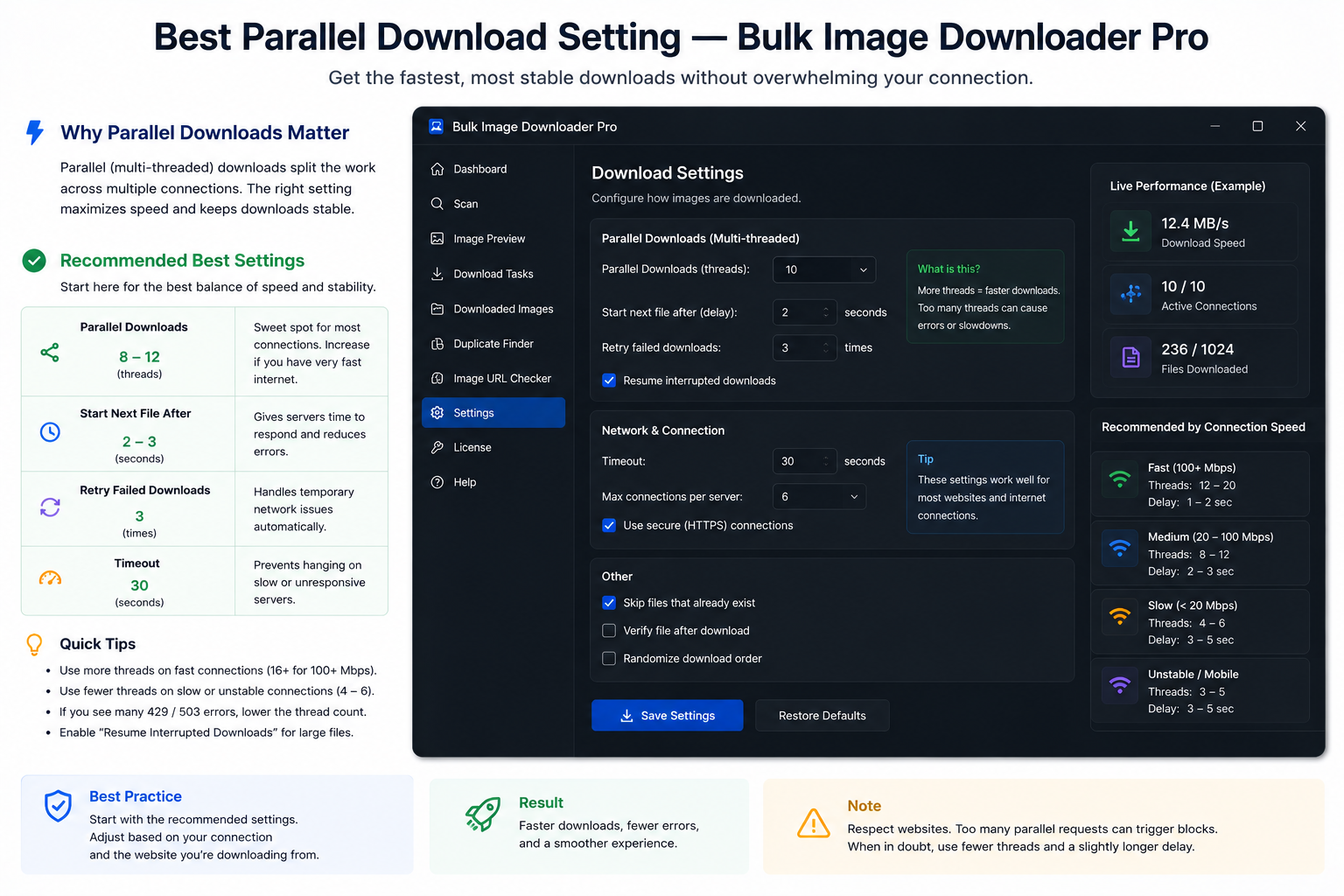Open Downloaded Images section
1344x896 pixels.
click(x=493, y=309)
